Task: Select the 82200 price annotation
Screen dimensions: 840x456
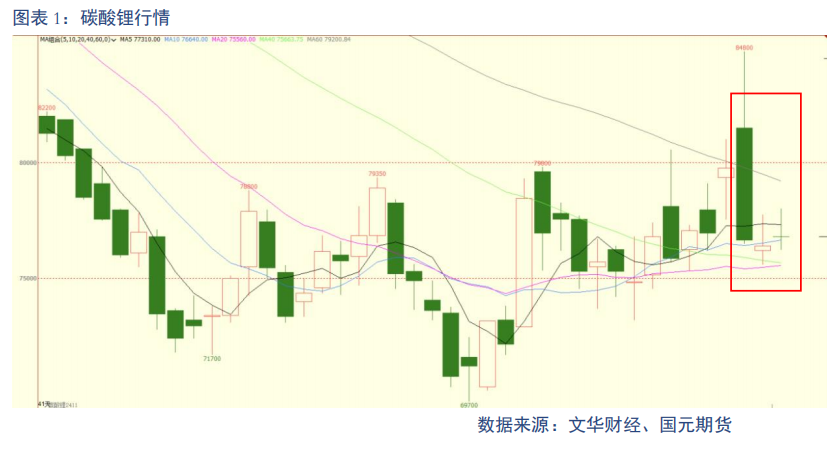Action: pyautogui.click(x=47, y=108)
